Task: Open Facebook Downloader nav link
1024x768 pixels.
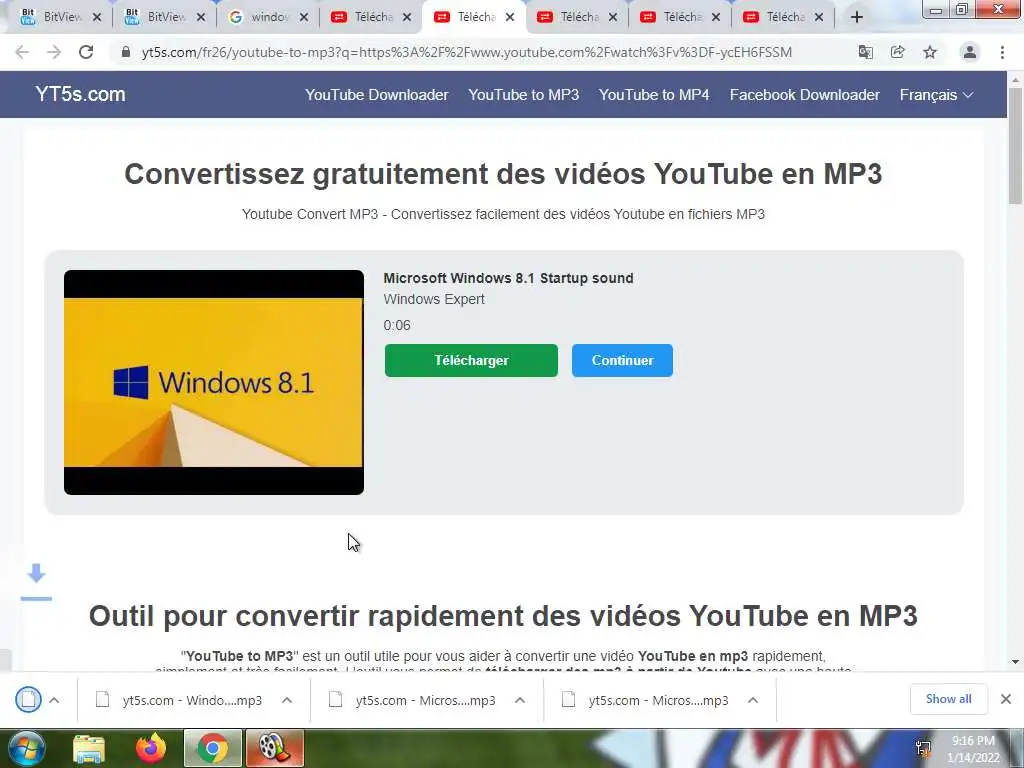Action: pos(805,95)
